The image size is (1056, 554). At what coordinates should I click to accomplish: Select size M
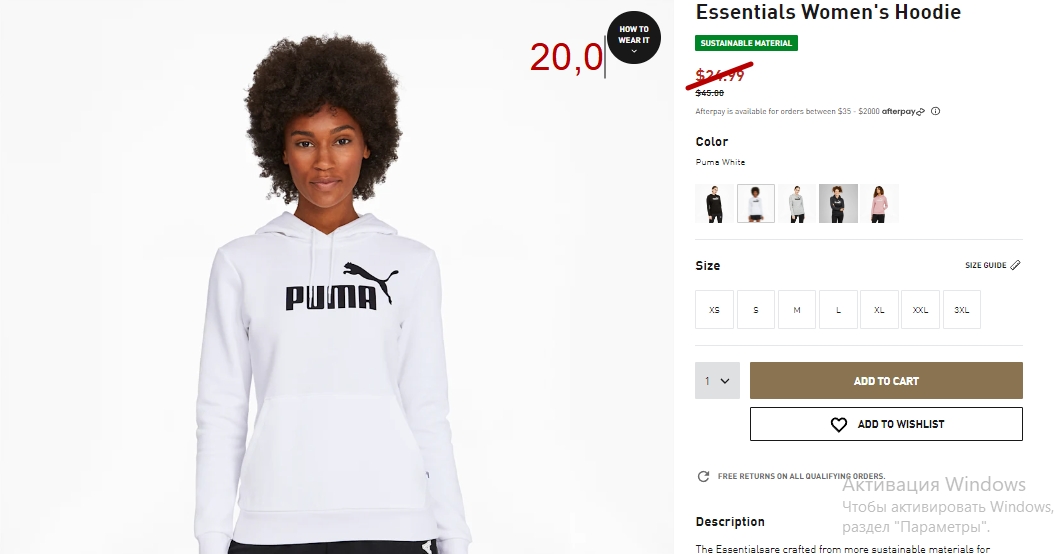[797, 310]
